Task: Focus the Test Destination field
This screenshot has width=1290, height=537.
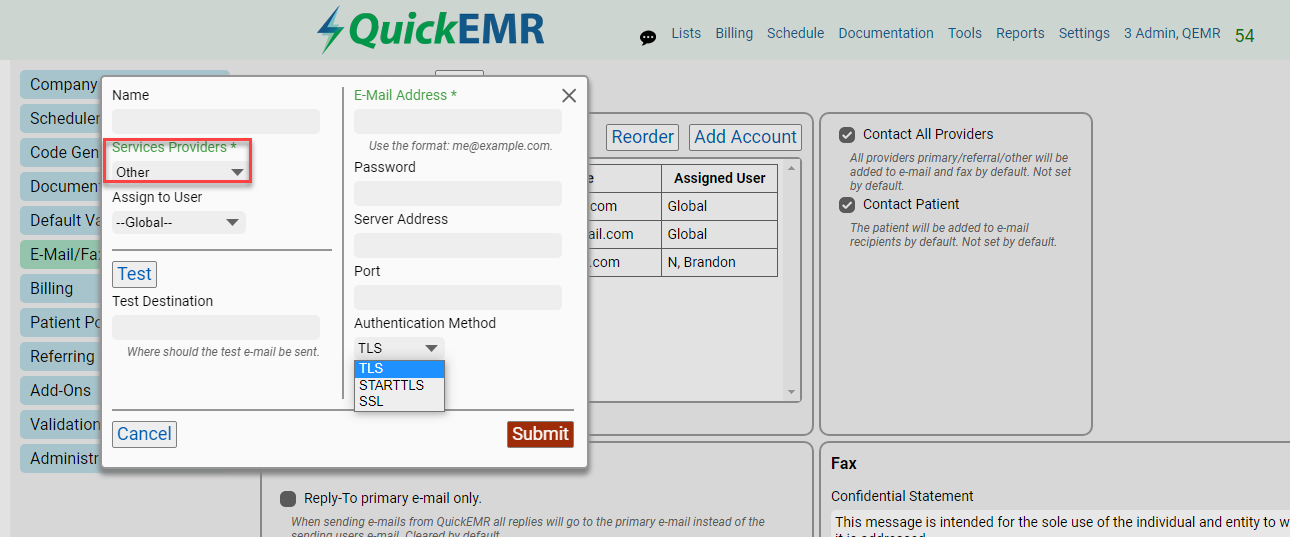Action: point(216,327)
